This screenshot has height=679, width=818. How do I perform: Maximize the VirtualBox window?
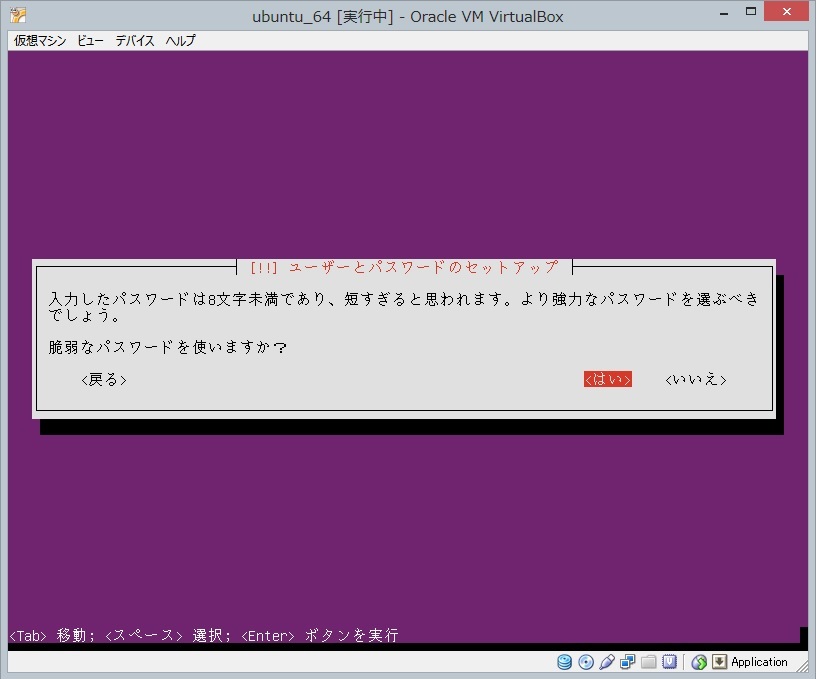(x=751, y=12)
